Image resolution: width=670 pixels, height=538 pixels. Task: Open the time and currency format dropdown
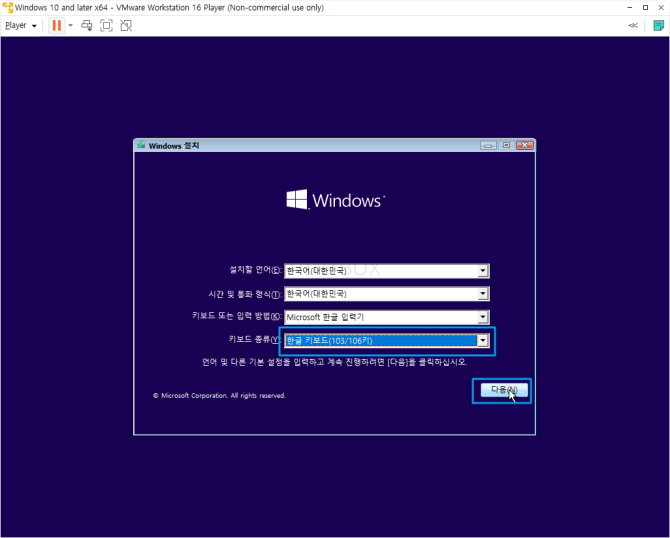(387, 294)
